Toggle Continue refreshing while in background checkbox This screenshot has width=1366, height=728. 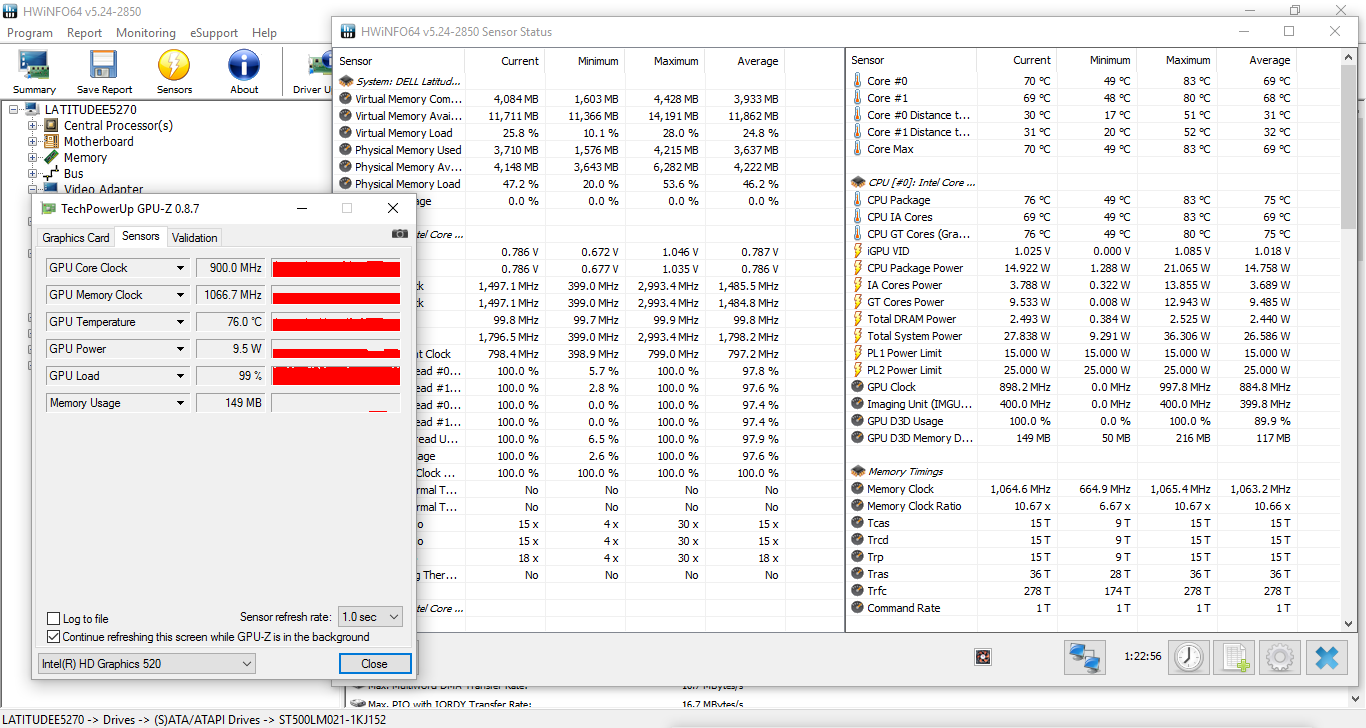click(54, 637)
